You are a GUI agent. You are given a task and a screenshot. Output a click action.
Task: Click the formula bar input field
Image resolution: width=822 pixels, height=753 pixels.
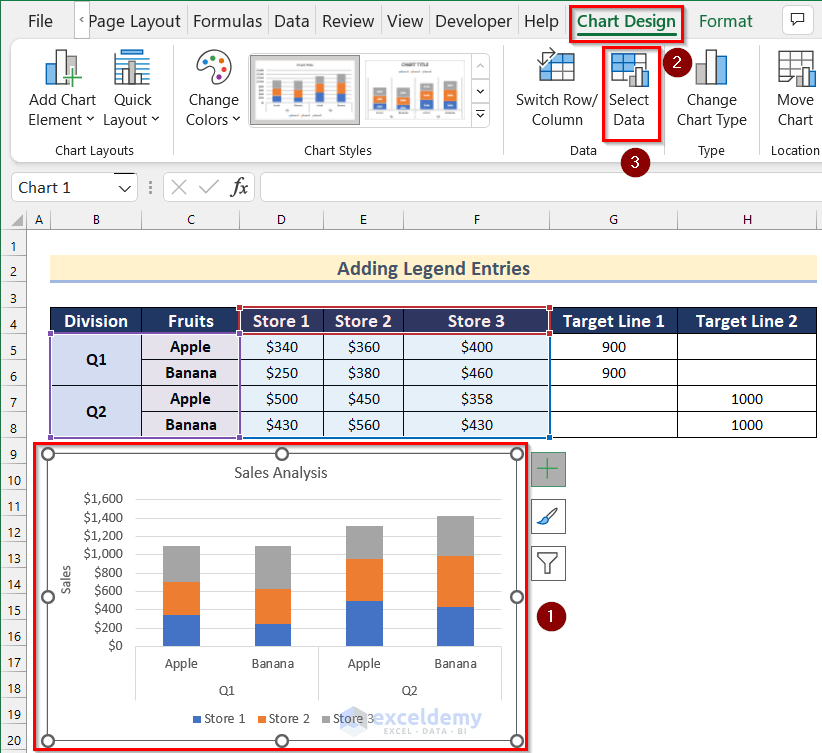(x=540, y=187)
